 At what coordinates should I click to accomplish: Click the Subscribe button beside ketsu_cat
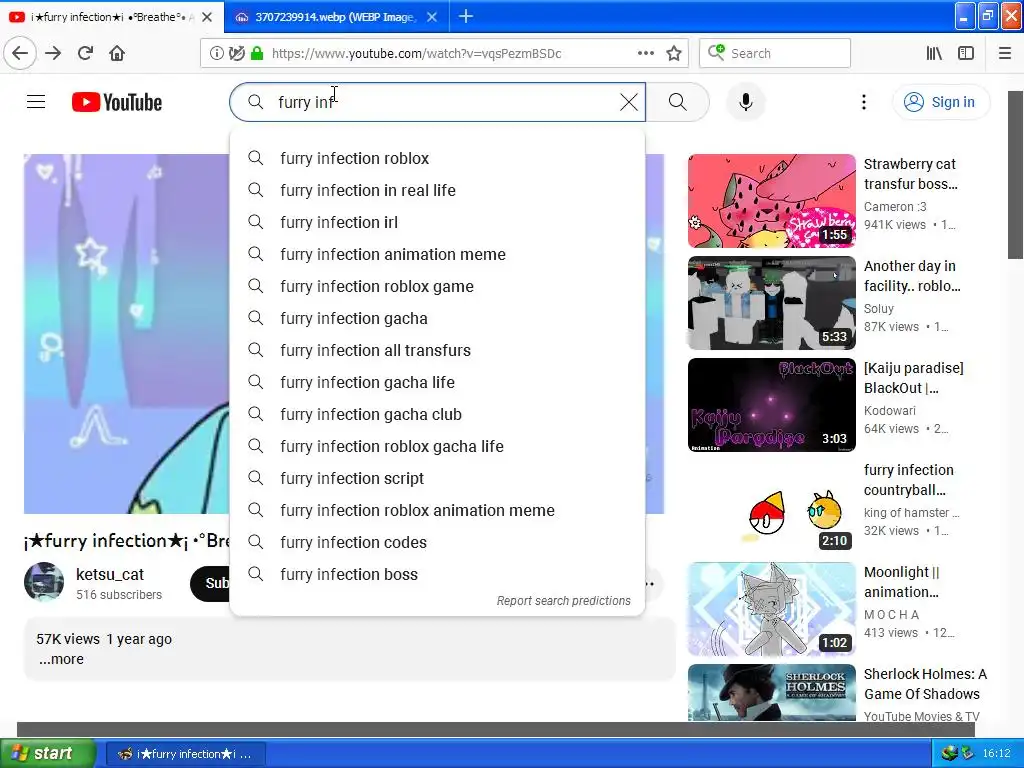[x=210, y=583]
